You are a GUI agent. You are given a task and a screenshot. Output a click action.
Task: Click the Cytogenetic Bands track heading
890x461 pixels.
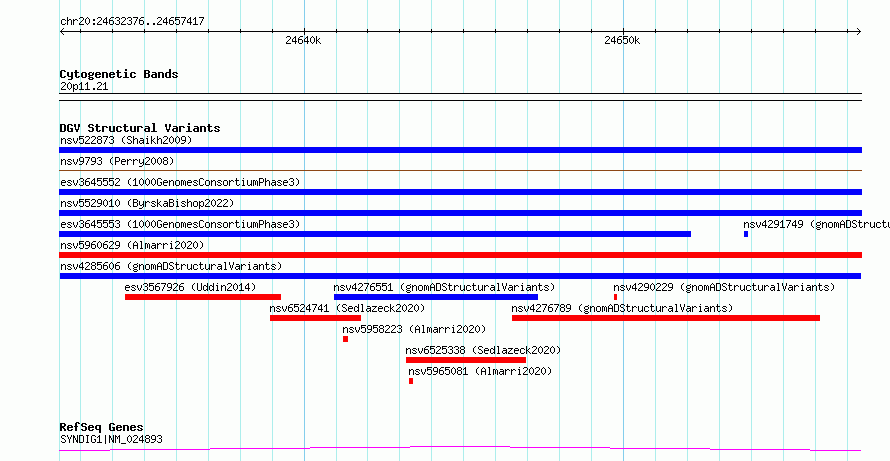click(119, 74)
